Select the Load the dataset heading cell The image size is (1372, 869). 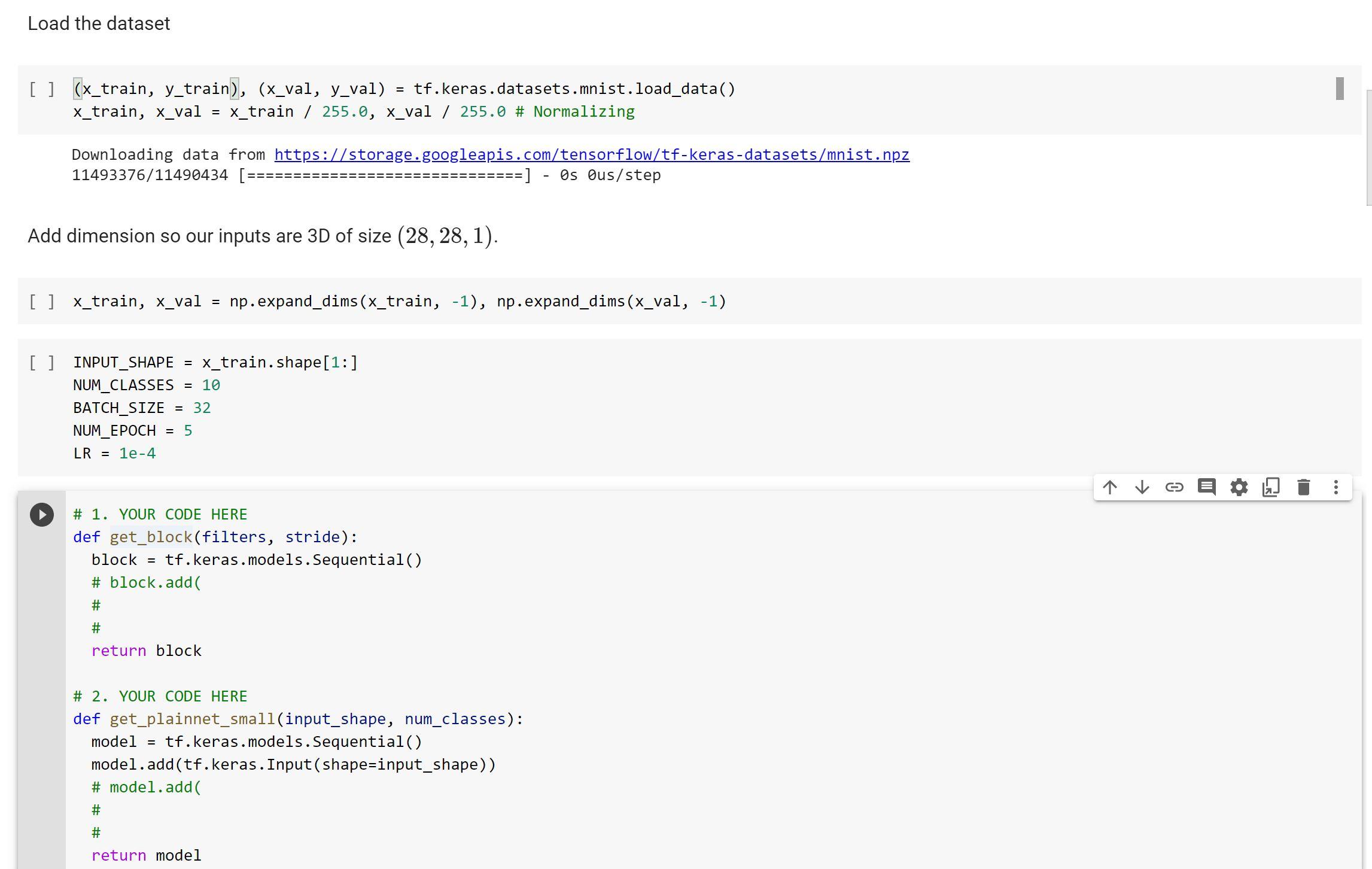click(99, 24)
